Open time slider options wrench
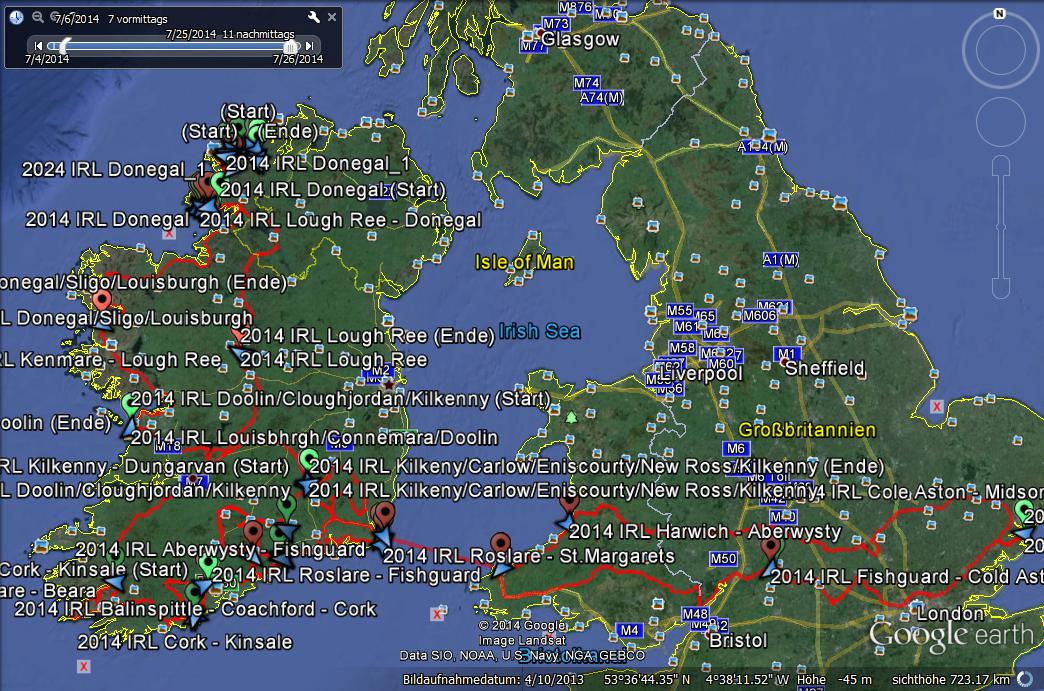 (314, 17)
